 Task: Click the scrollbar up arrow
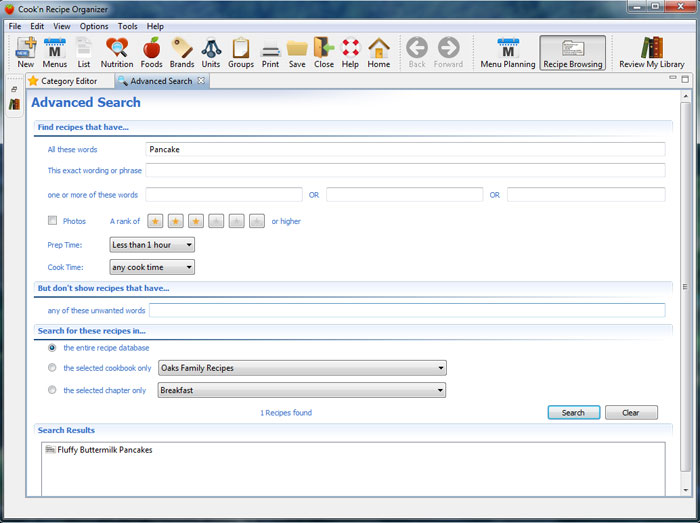686,96
